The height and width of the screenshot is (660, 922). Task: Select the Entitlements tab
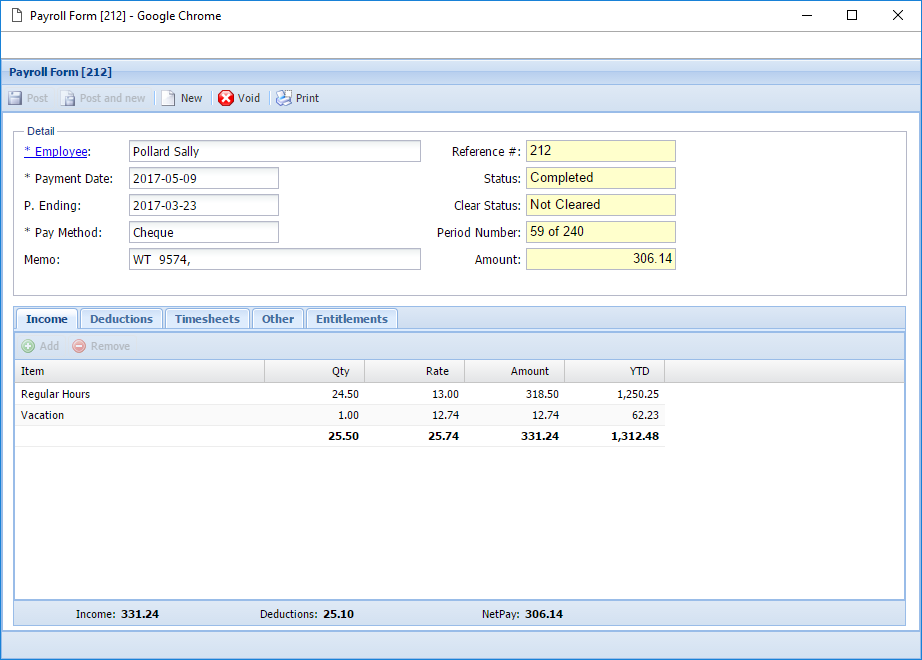click(x=351, y=318)
